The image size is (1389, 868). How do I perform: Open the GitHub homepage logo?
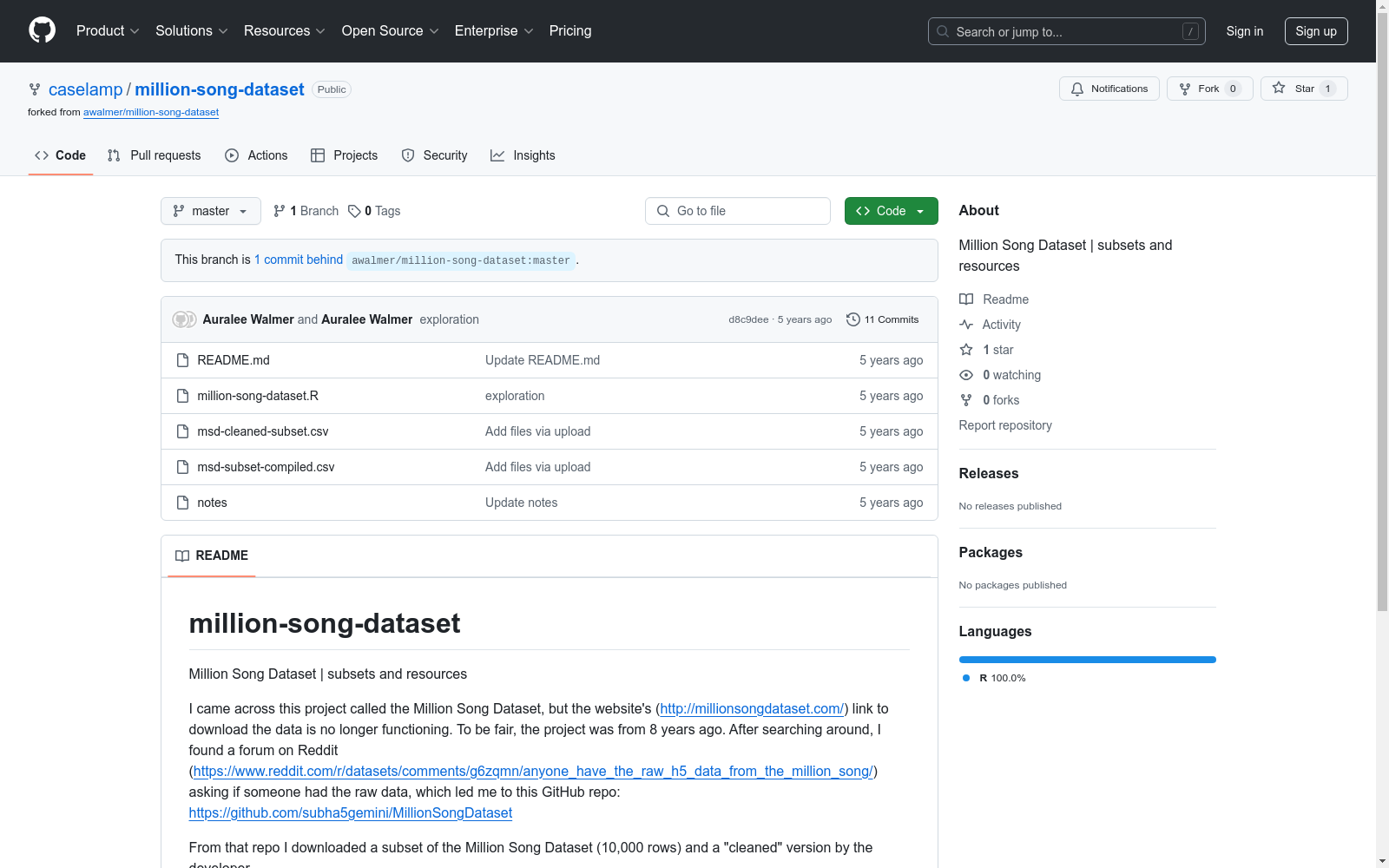click(42, 30)
